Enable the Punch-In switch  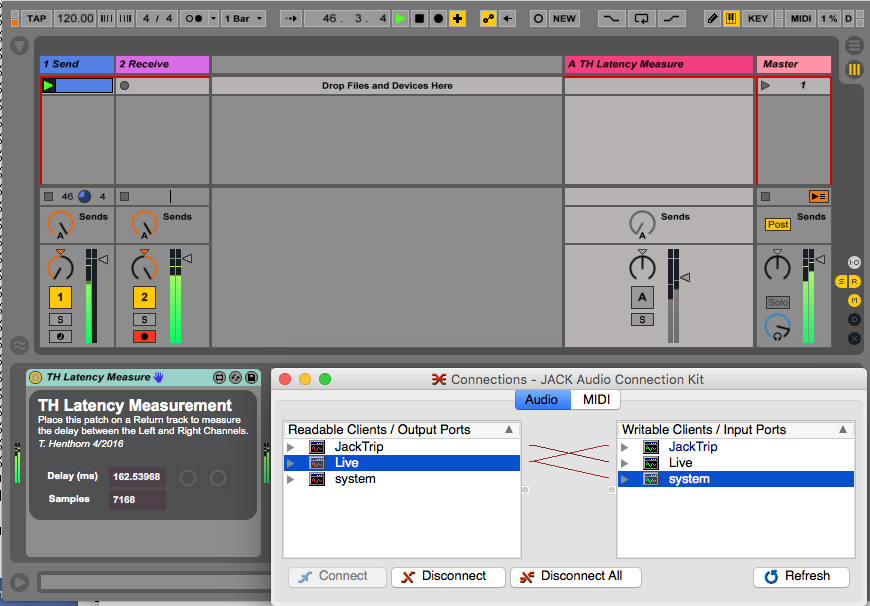coord(611,19)
